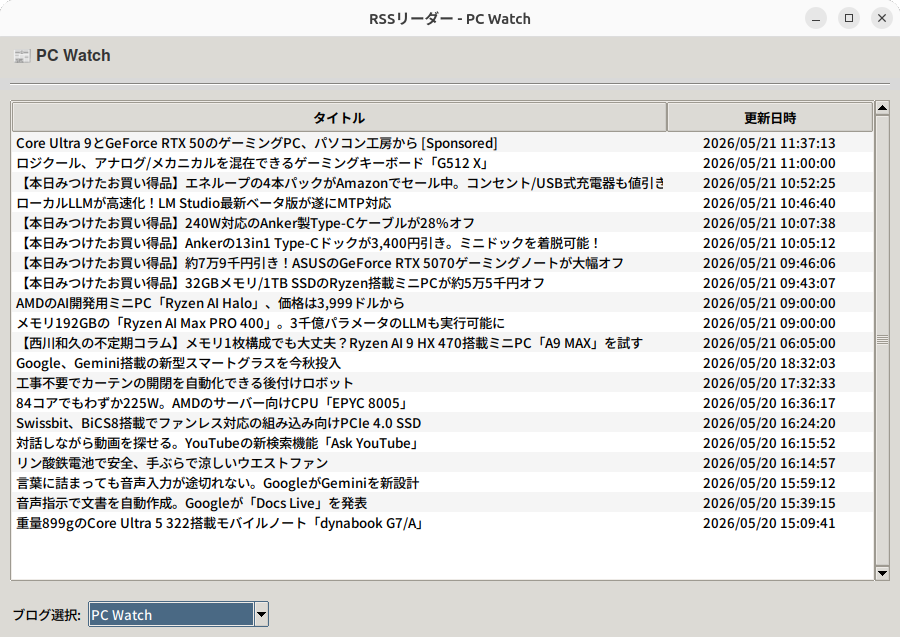
Task: Click the date 2026/05/20 18:32:03
Action: (x=769, y=363)
